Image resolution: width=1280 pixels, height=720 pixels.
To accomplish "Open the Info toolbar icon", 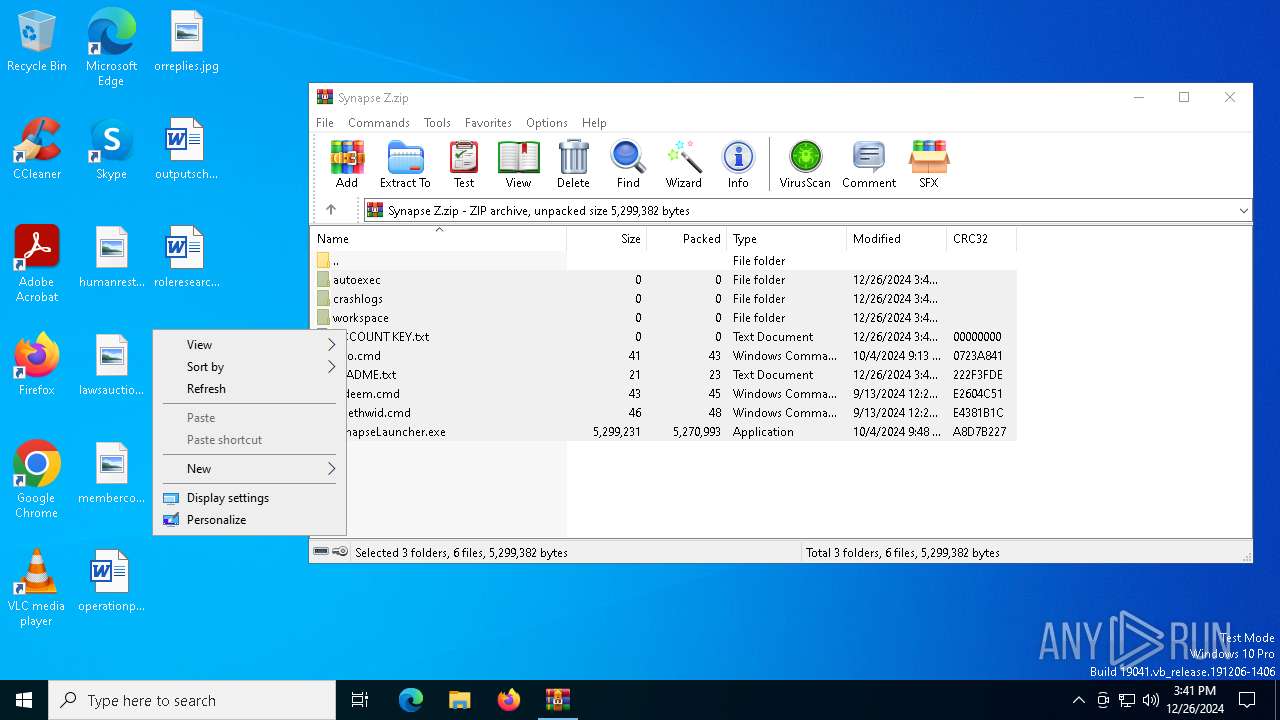I will point(738,164).
